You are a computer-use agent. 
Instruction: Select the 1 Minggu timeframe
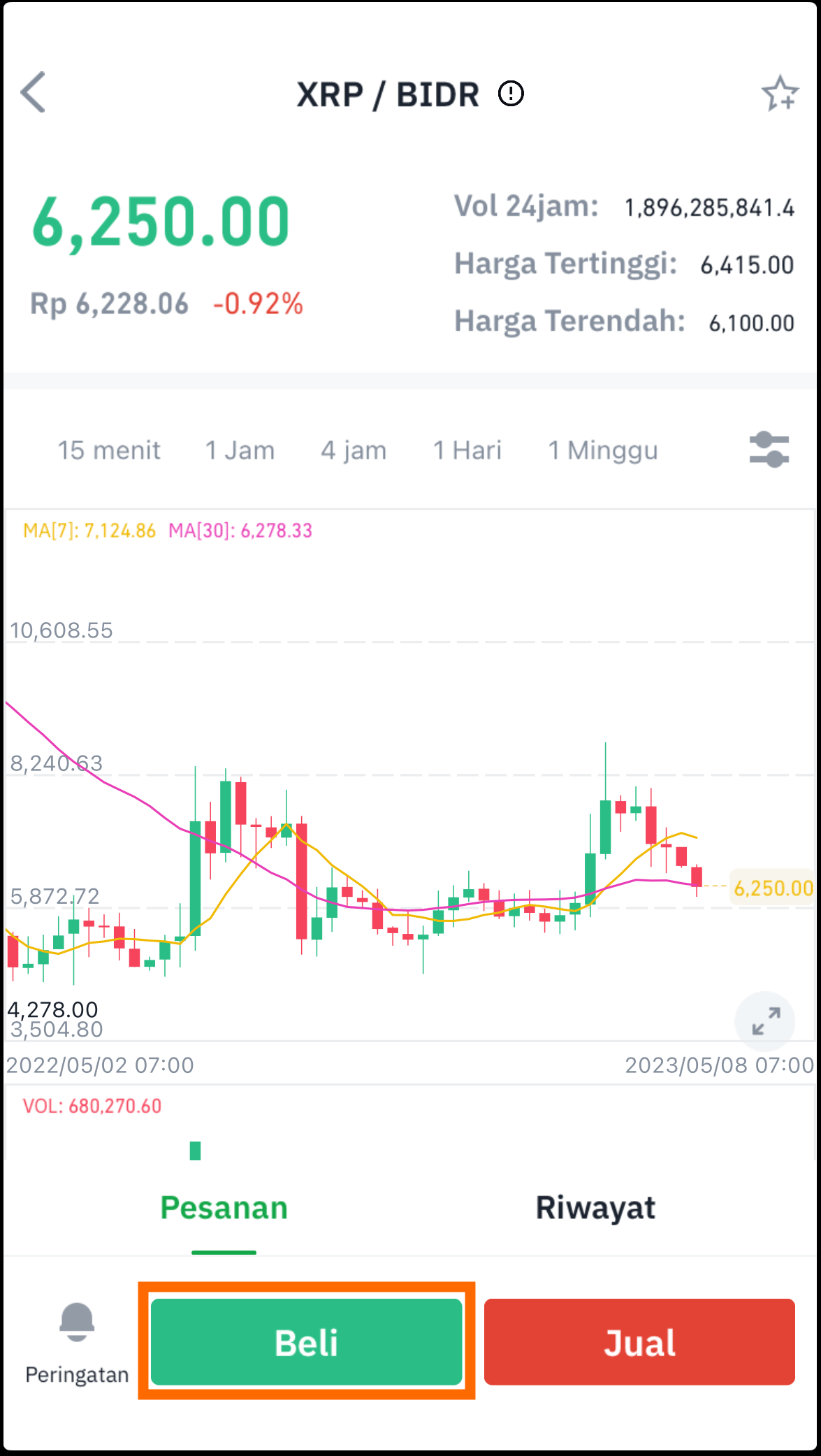point(602,449)
